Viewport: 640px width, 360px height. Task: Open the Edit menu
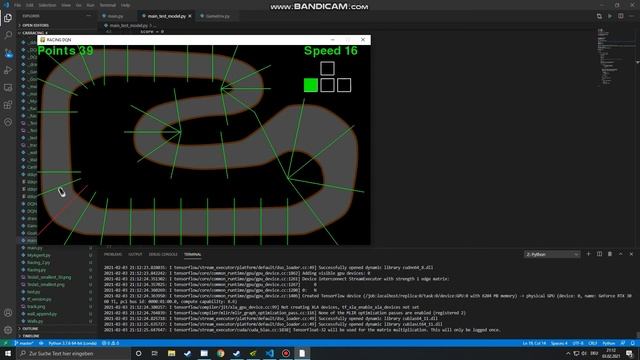[x=30, y=5]
